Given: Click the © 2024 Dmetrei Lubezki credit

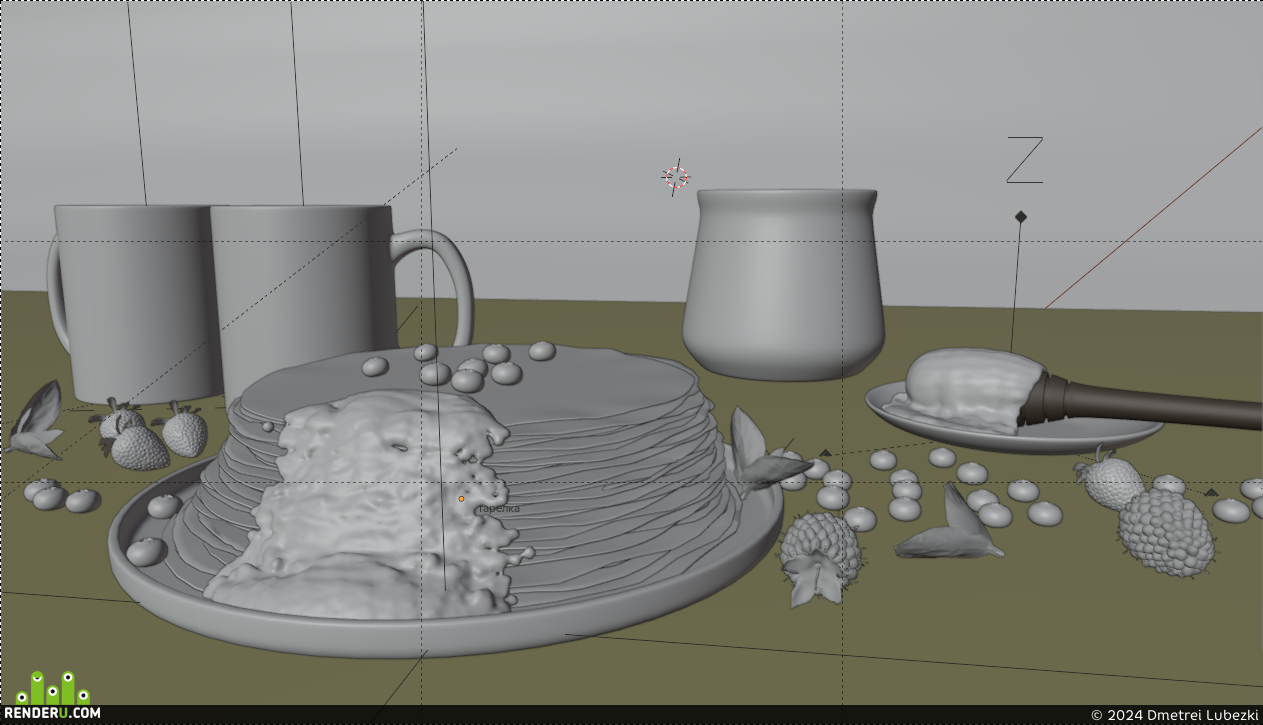Looking at the screenshot, I should coord(1174,715).
